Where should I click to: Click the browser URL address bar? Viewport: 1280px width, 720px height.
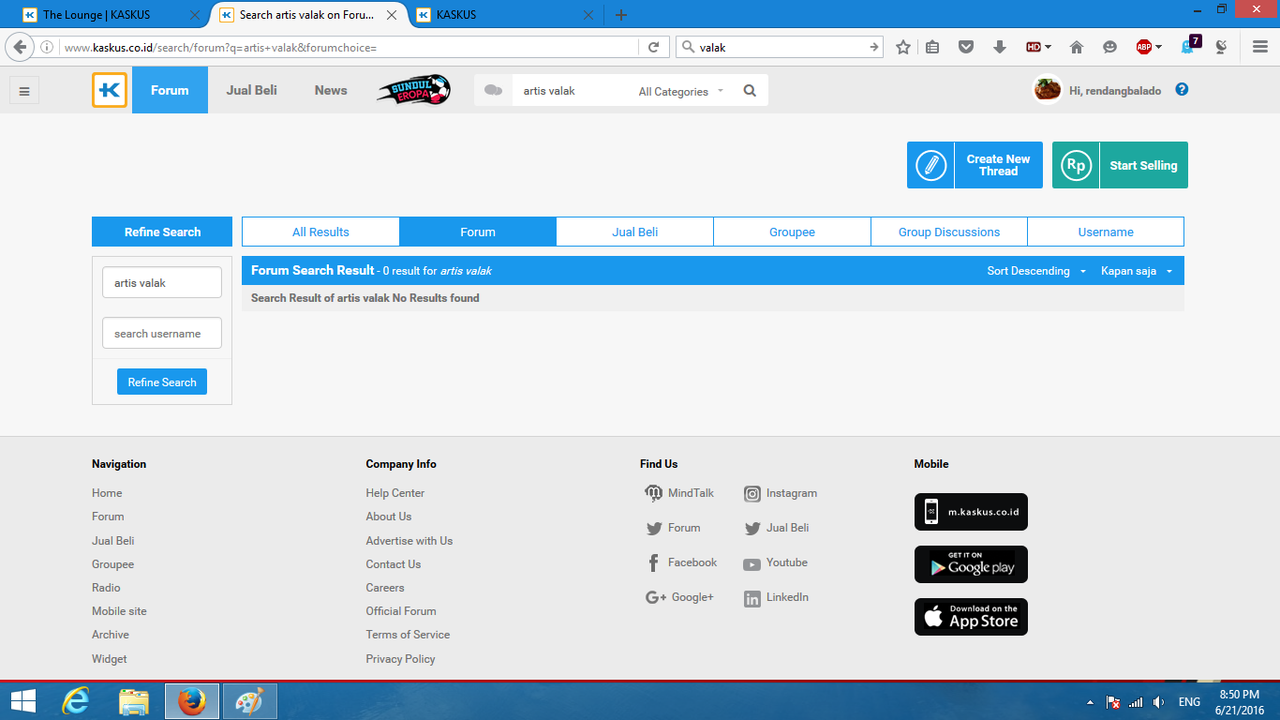(348, 47)
